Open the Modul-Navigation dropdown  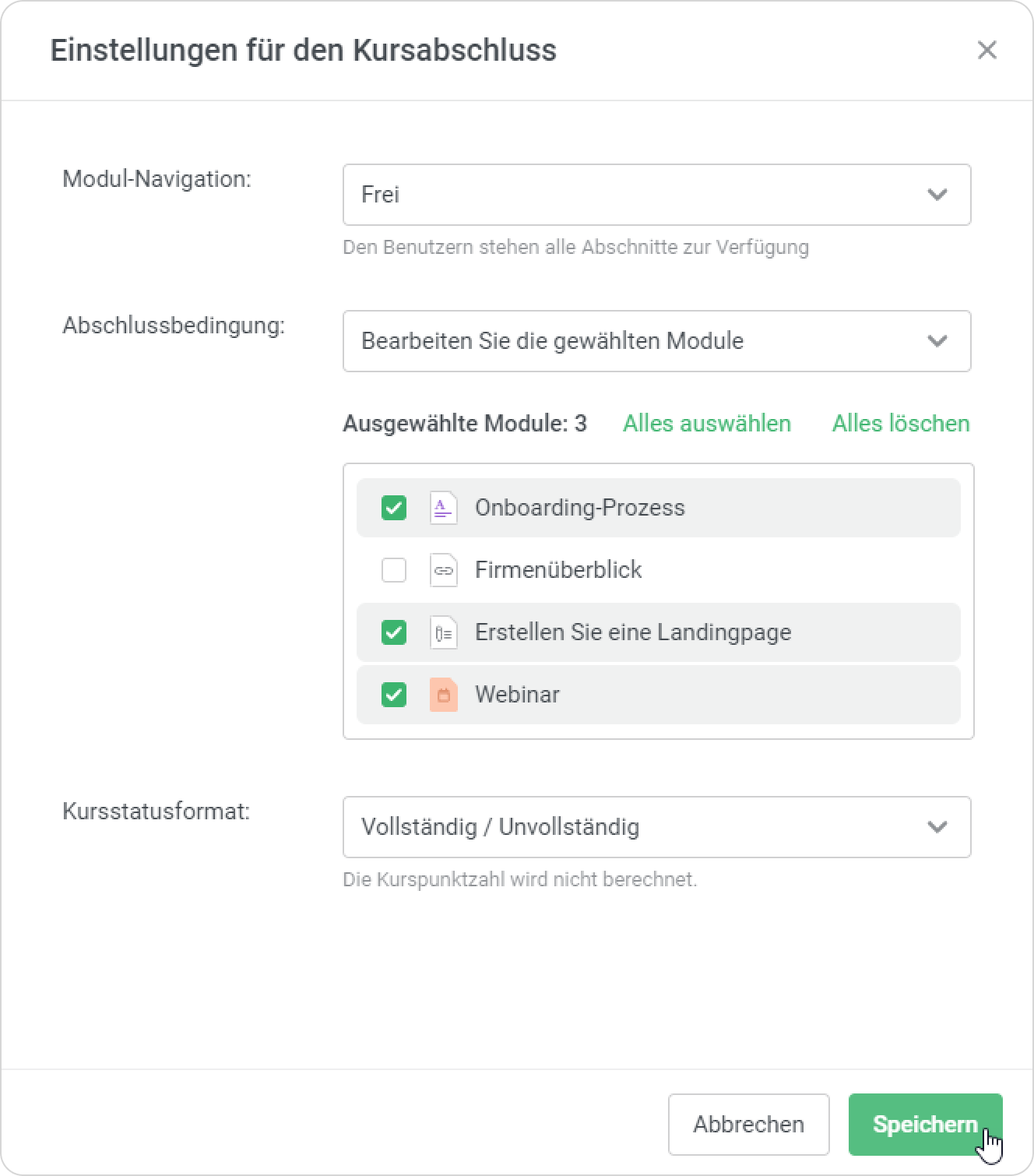click(x=656, y=195)
